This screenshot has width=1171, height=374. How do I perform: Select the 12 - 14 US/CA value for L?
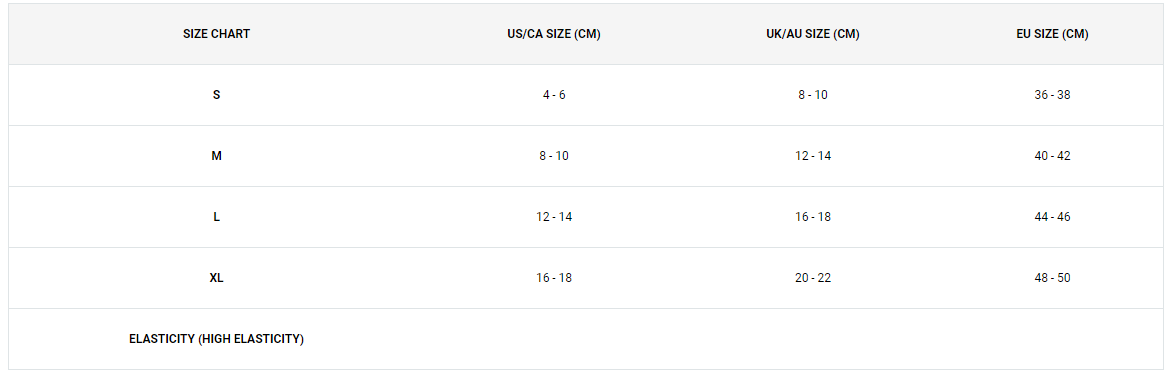554,217
